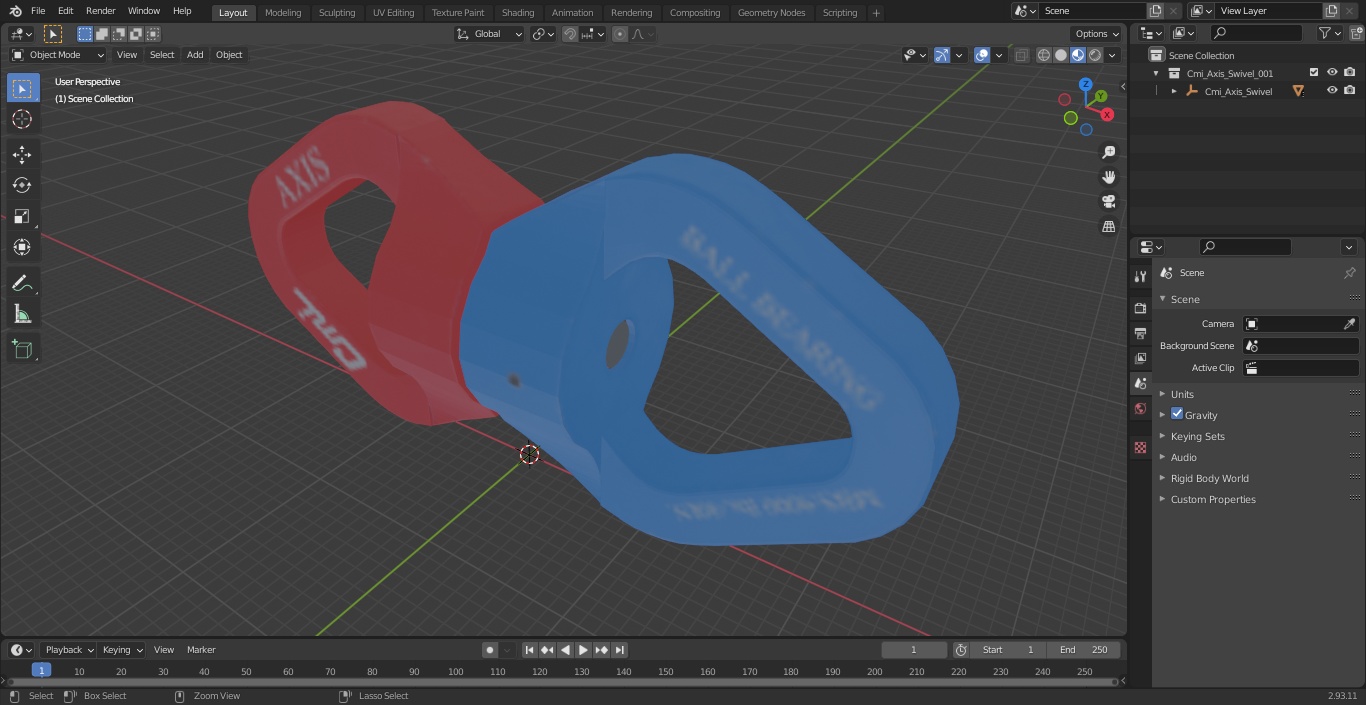The image size is (1366, 705).
Task: Open the View Layer properties tab
Action: click(x=1140, y=358)
